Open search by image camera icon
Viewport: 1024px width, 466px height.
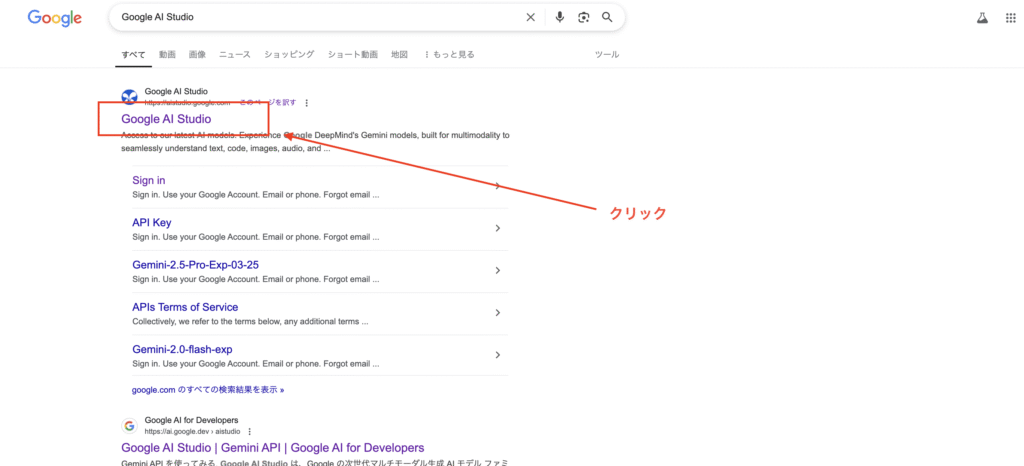584,18
